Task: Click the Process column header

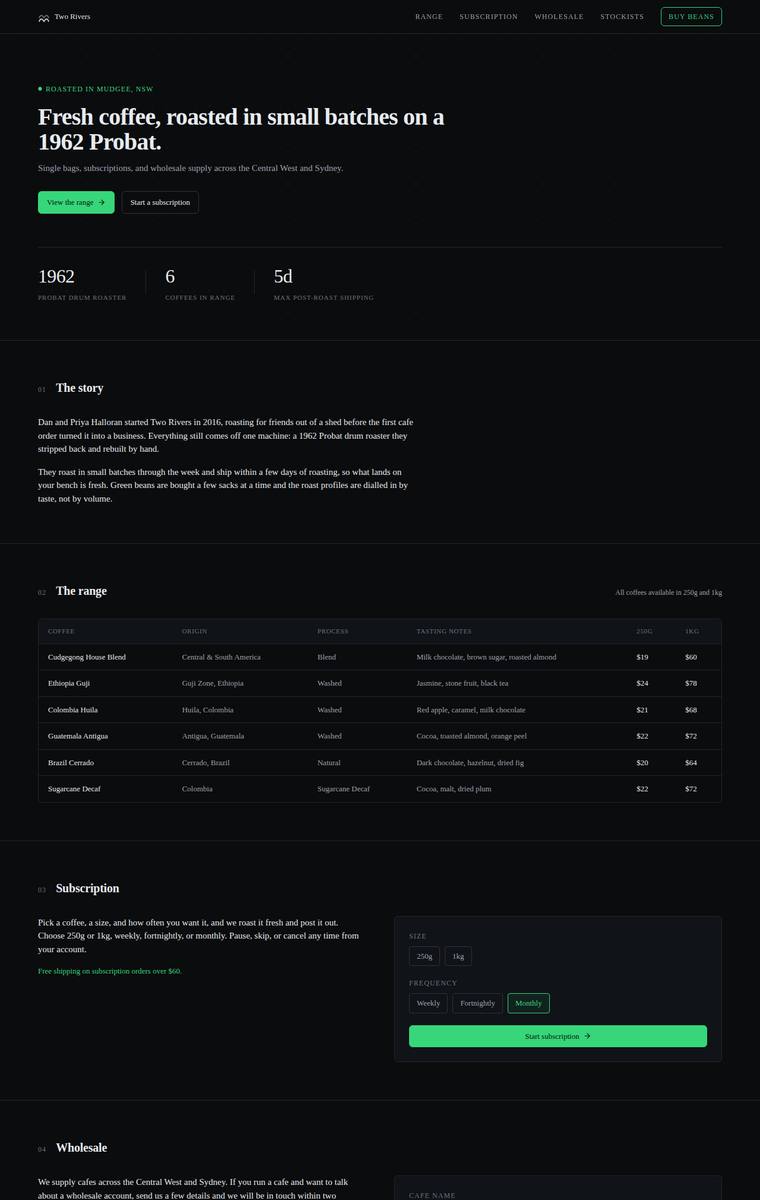Action: (333, 631)
